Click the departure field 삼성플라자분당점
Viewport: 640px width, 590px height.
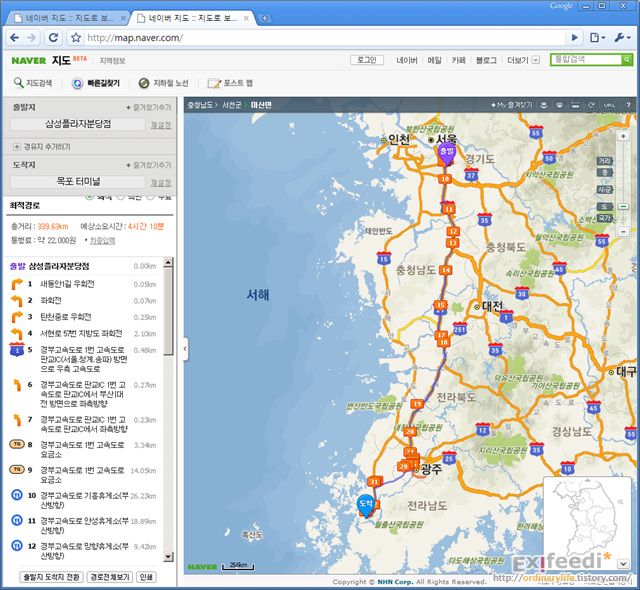tap(78, 124)
